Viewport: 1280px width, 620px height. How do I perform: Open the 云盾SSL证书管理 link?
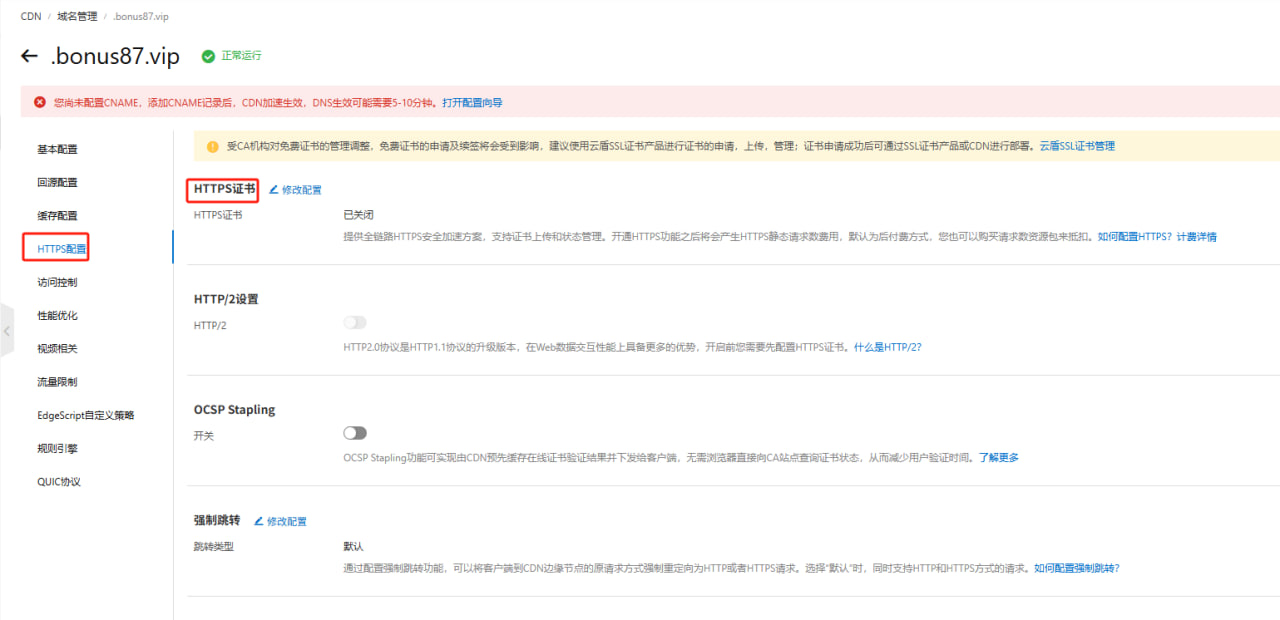1076,146
